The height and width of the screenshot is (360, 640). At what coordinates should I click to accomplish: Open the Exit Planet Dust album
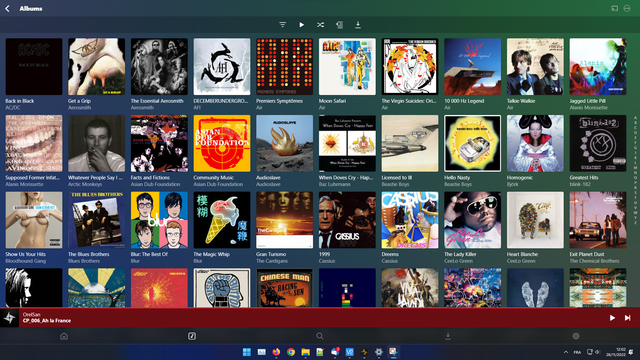598,220
